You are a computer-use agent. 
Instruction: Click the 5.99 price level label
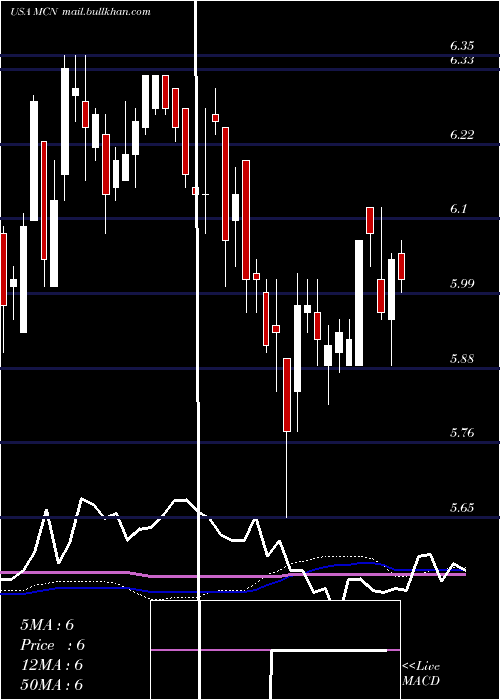(x=462, y=284)
